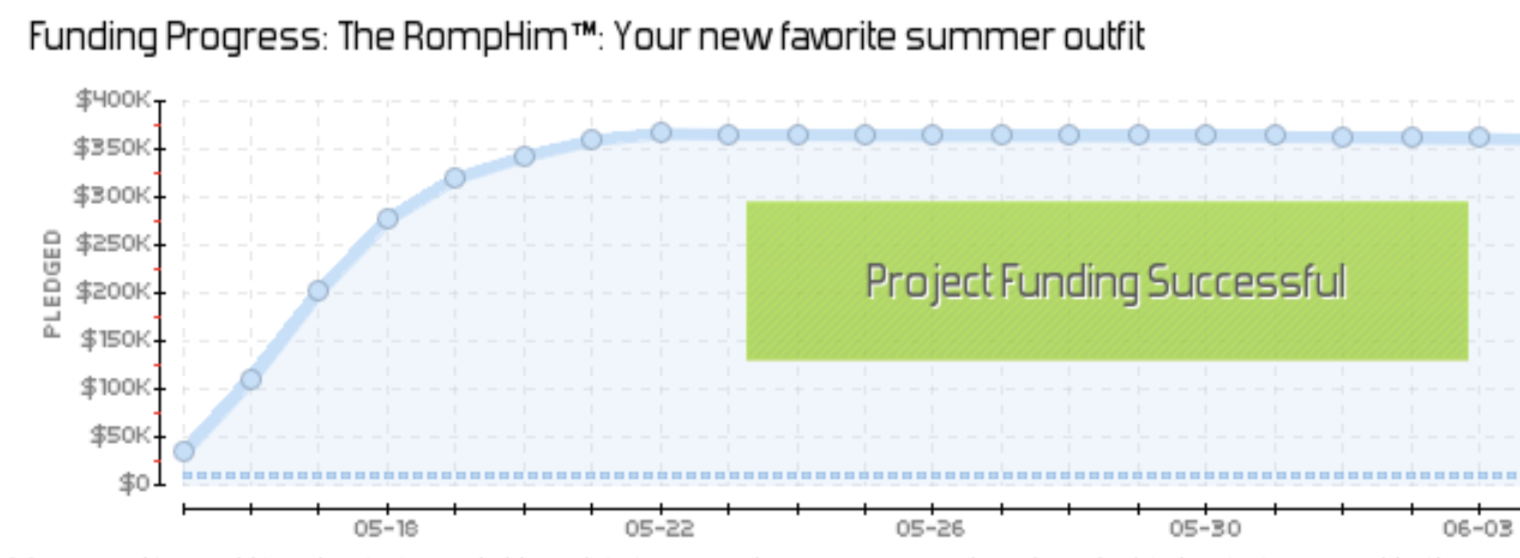Click the $250K y-axis label
The height and width of the screenshot is (558, 1520).
(x=113, y=244)
